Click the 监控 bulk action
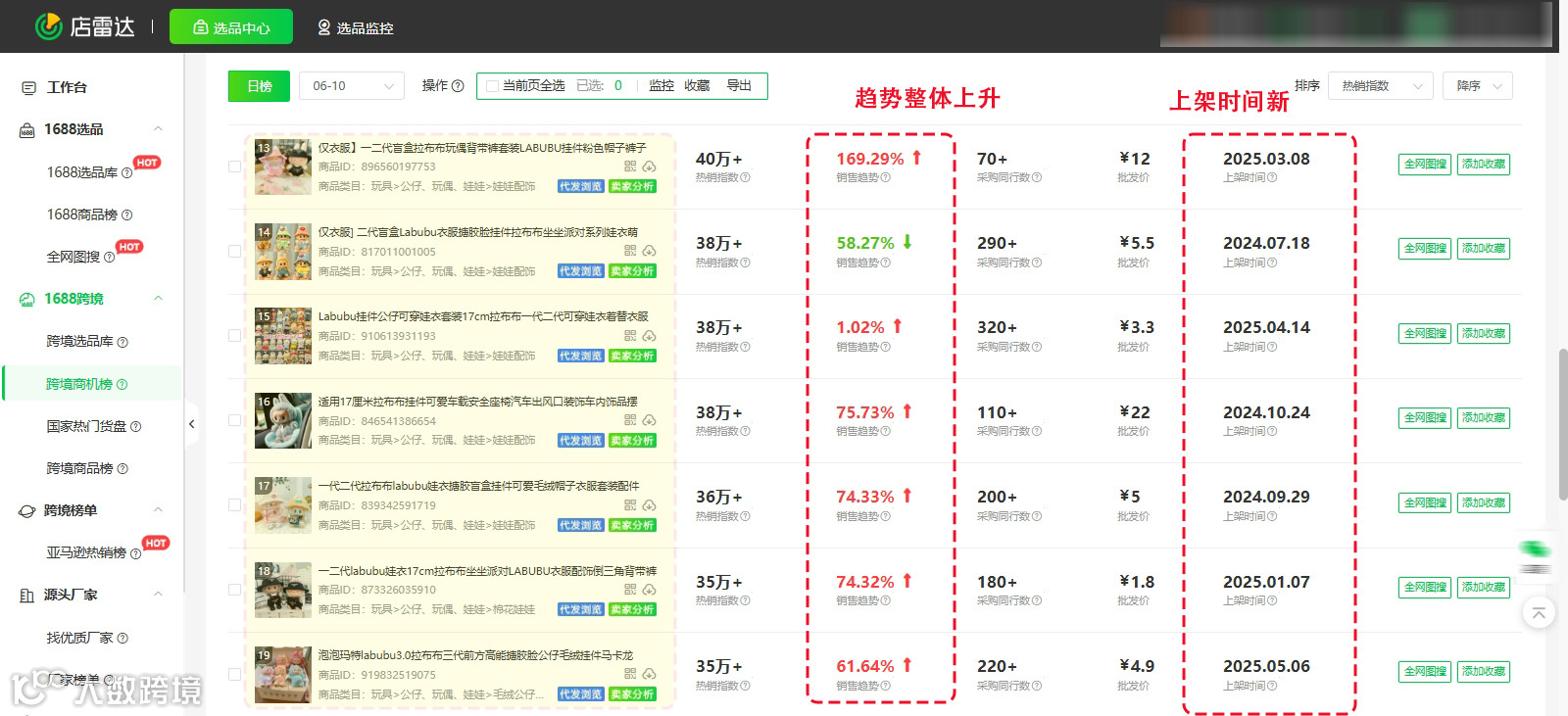This screenshot has width=1568, height=716. [x=661, y=86]
